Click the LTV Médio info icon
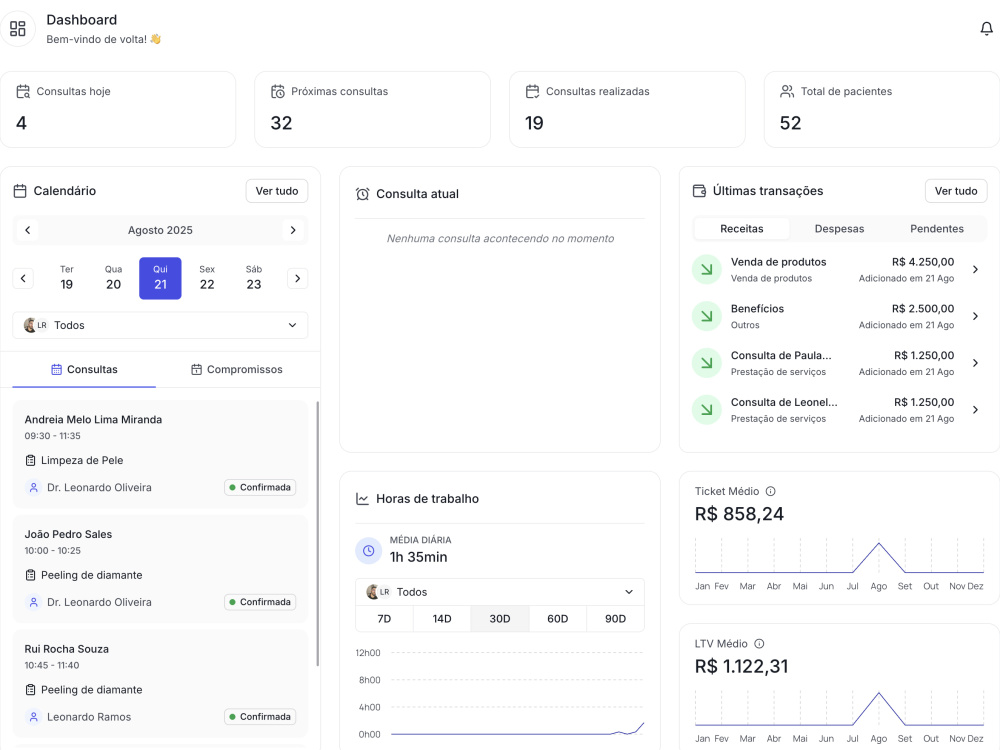This screenshot has height=750, width=1000. (x=759, y=643)
